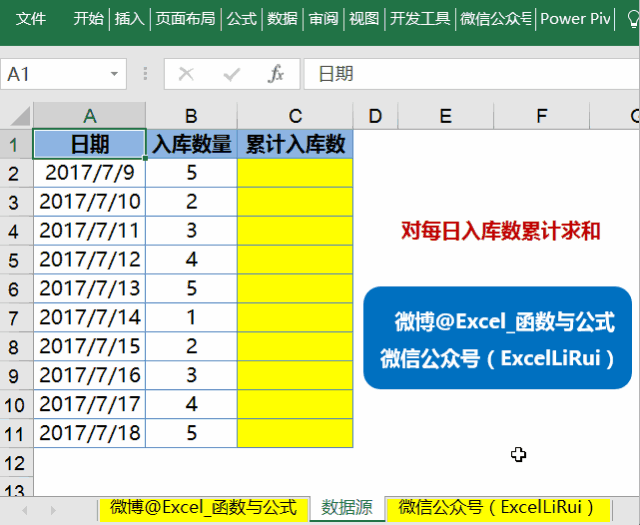Click the formula bar confirm checkmark icon

pos(231,74)
